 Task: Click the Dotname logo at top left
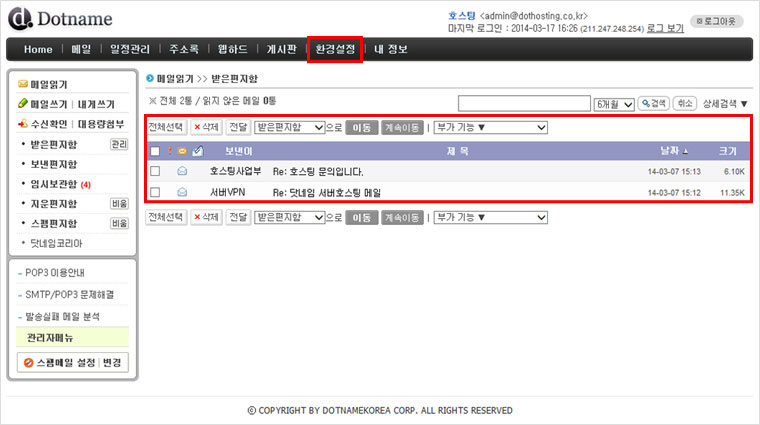point(61,19)
